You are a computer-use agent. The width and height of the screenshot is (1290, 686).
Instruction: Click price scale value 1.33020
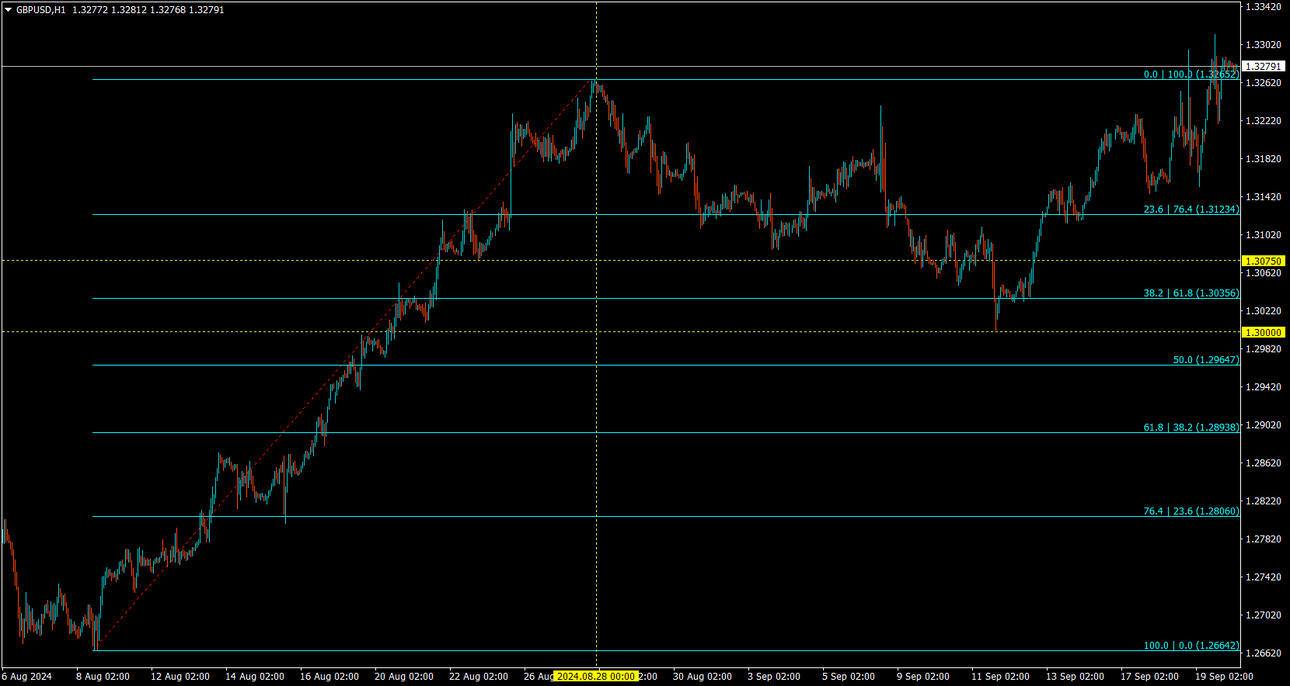(x=1264, y=45)
